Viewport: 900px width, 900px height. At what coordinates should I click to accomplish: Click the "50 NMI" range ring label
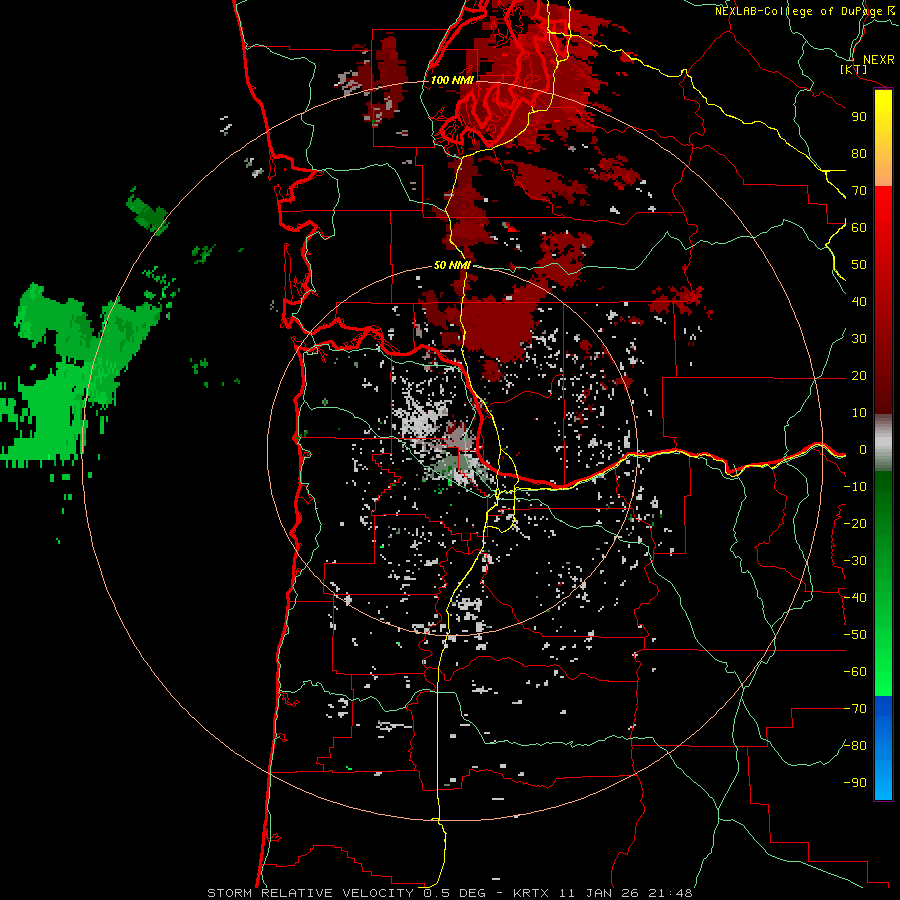pos(452,265)
